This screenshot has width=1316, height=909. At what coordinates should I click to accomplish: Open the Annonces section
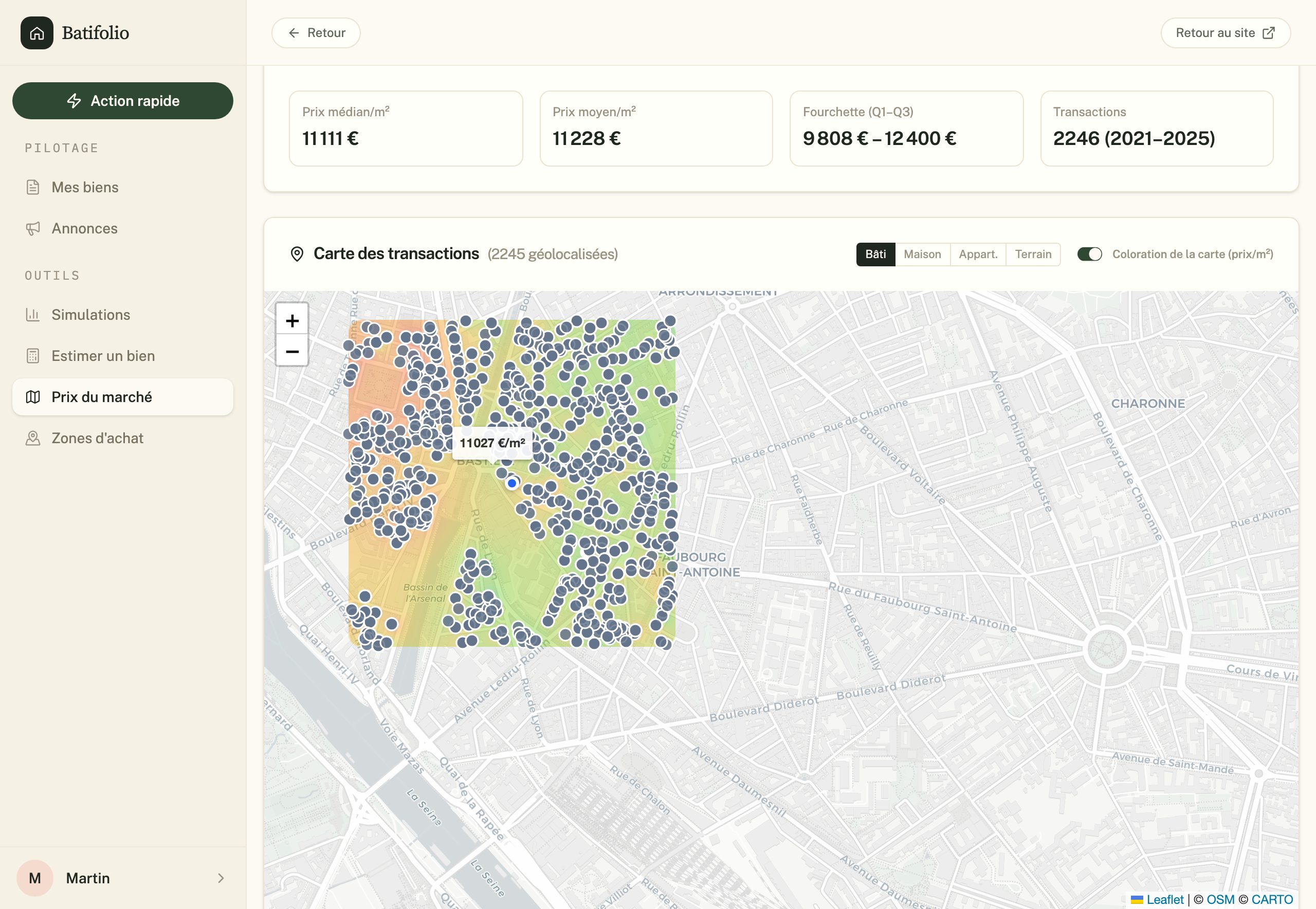pyautogui.click(x=122, y=228)
